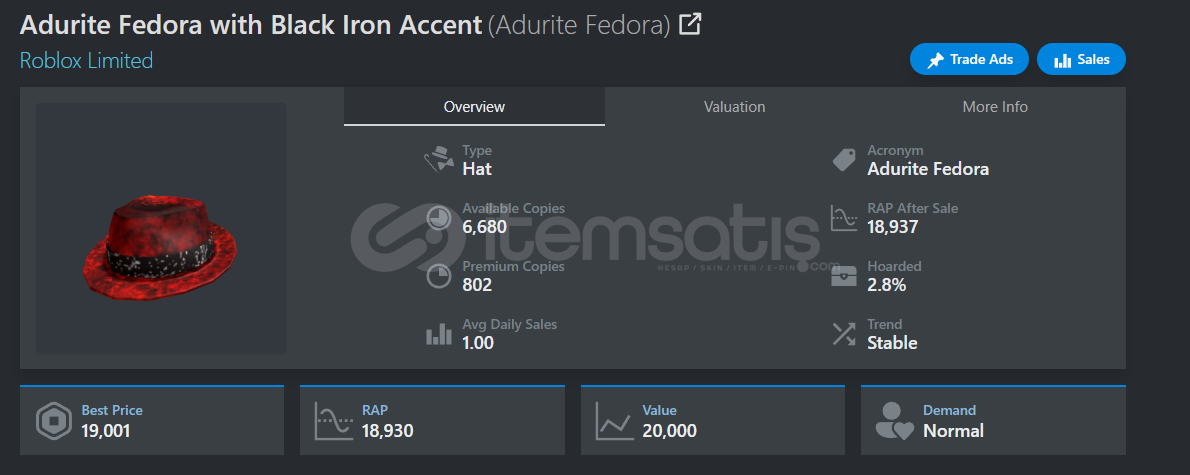Click the hat Type icon

coord(439,160)
